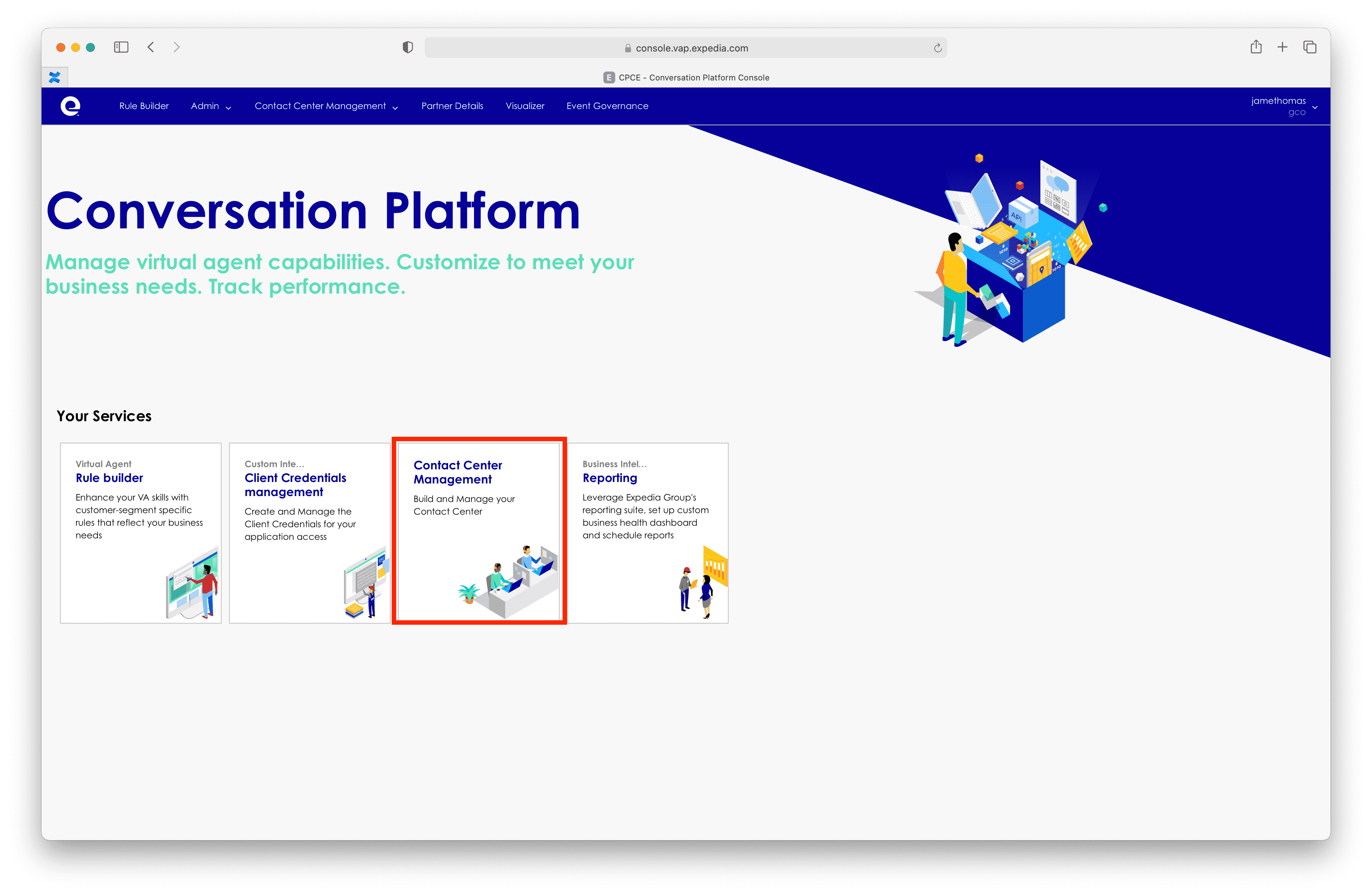Select the Event Governance menu item
1372x895 pixels.
[607, 106]
